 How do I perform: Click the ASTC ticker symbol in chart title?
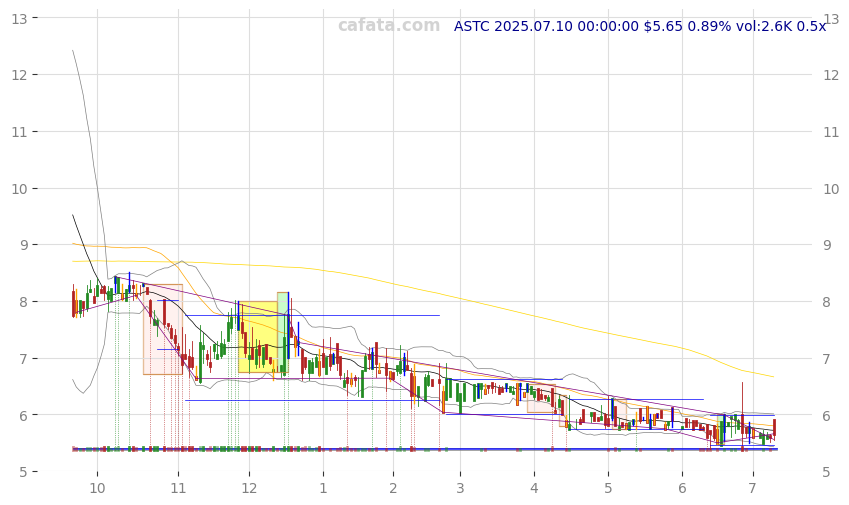[472, 26]
